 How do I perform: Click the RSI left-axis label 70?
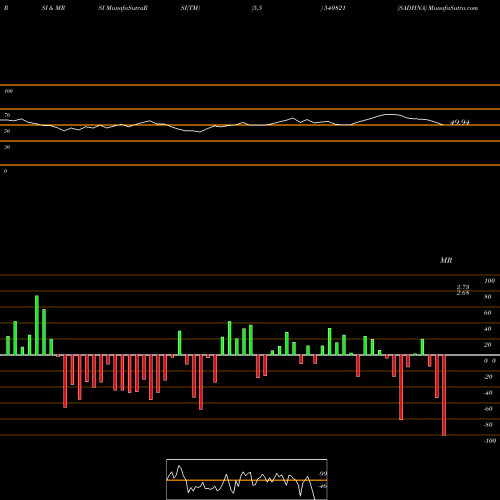7,115
